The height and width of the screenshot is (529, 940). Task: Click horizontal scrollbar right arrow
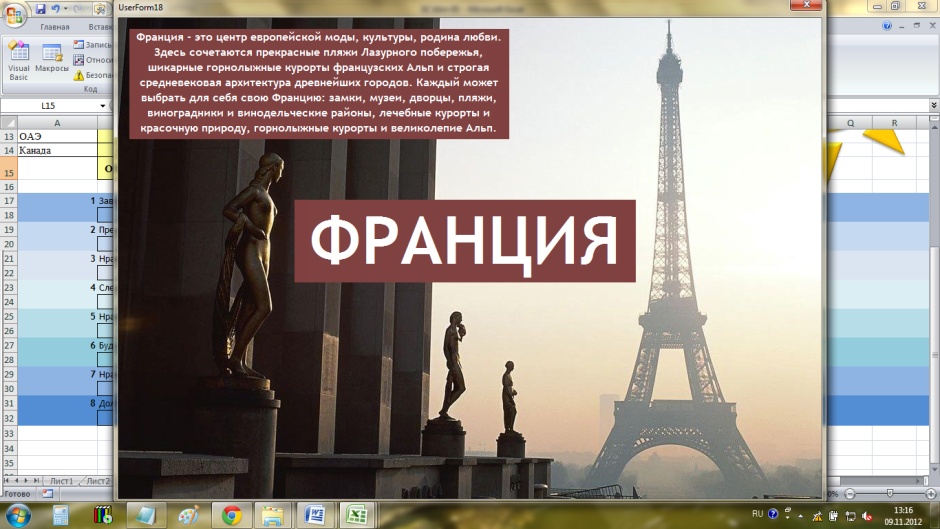tap(918, 481)
